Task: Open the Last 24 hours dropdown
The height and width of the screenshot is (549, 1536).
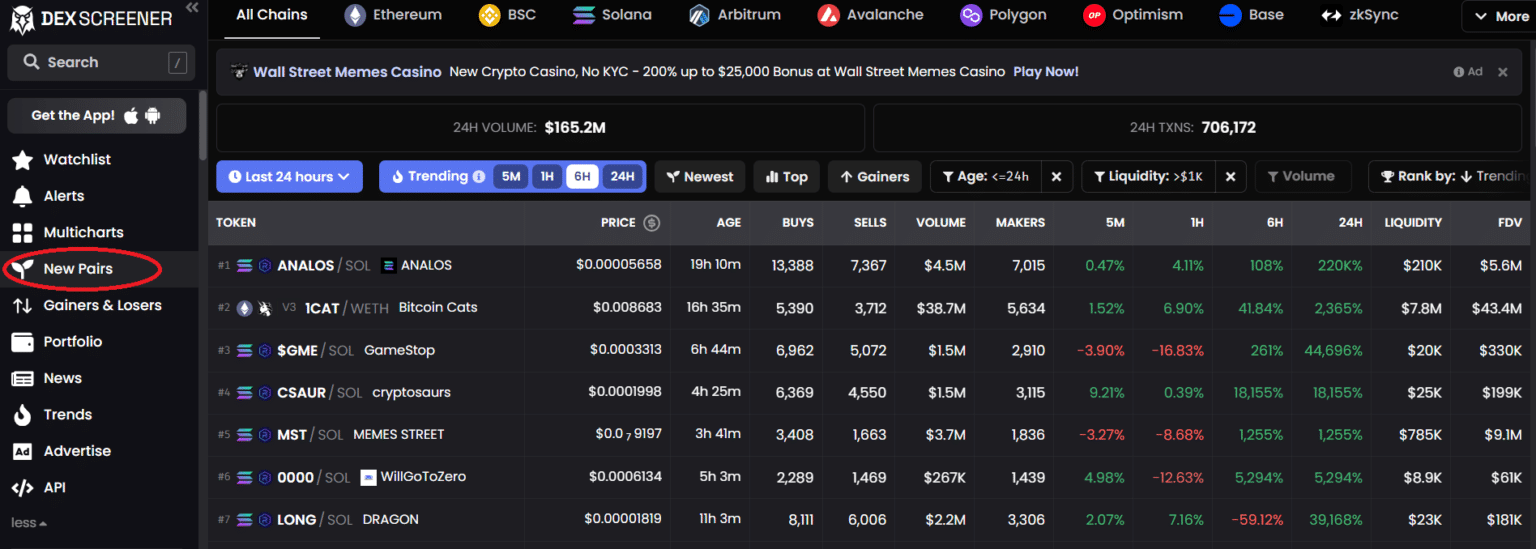Action: pyautogui.click(x=289, y=177)
